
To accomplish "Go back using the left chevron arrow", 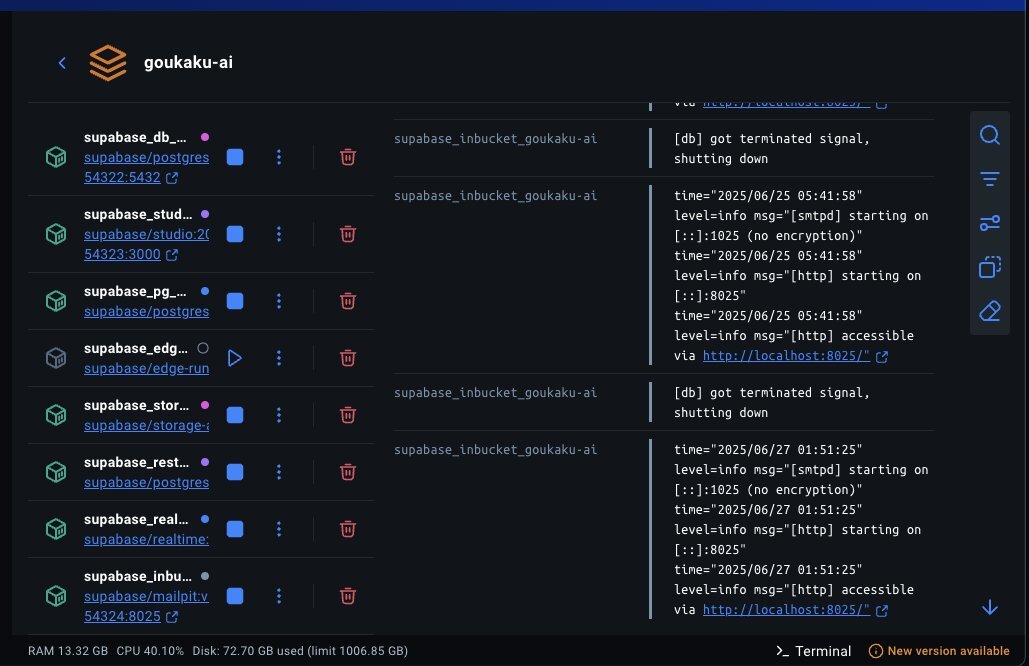I will coord(62,63).
